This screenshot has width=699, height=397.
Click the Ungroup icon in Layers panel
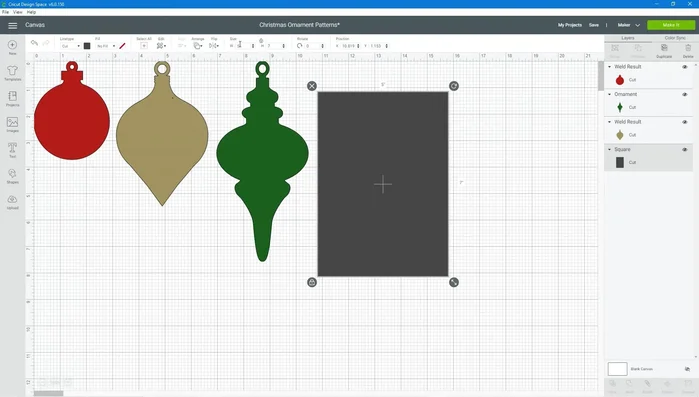(638, 48)
